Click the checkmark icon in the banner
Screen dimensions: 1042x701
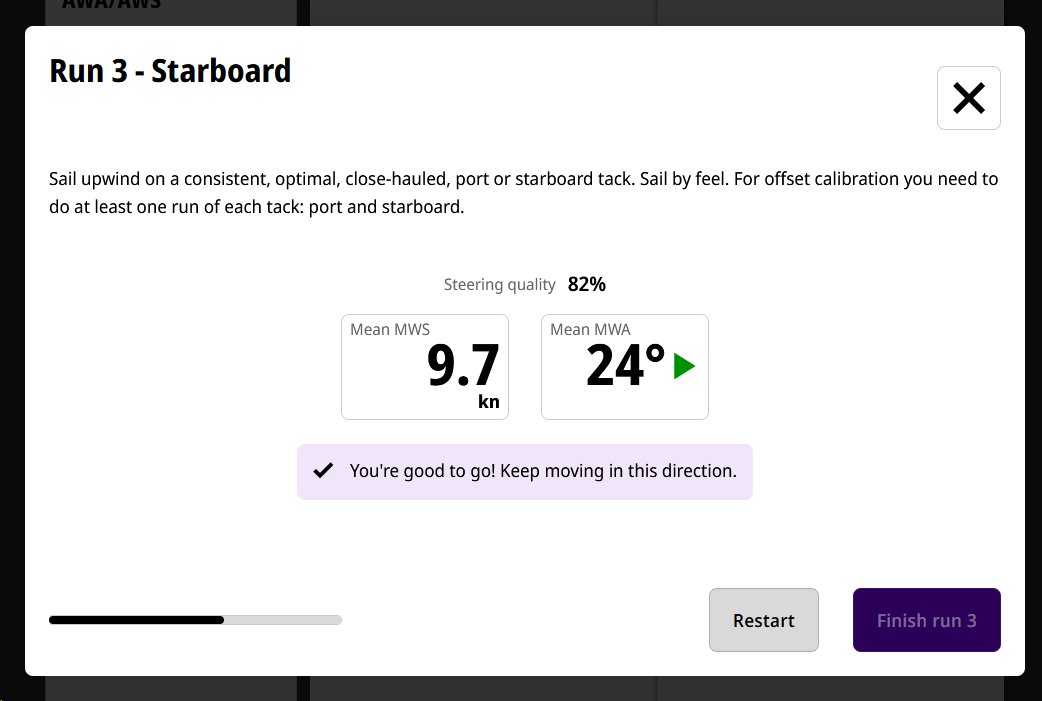[323, 471]
